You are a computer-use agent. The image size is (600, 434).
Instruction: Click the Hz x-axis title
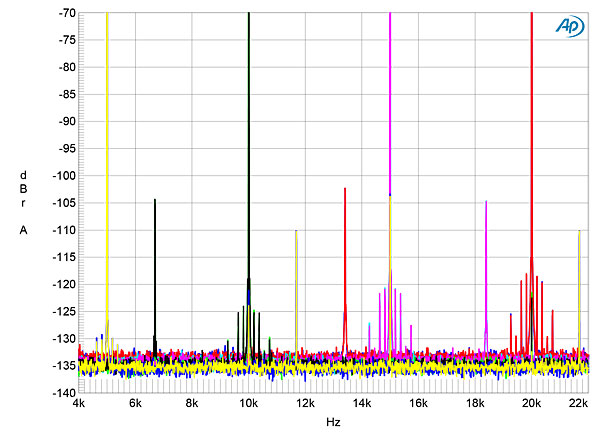click(x=334, y=423)
